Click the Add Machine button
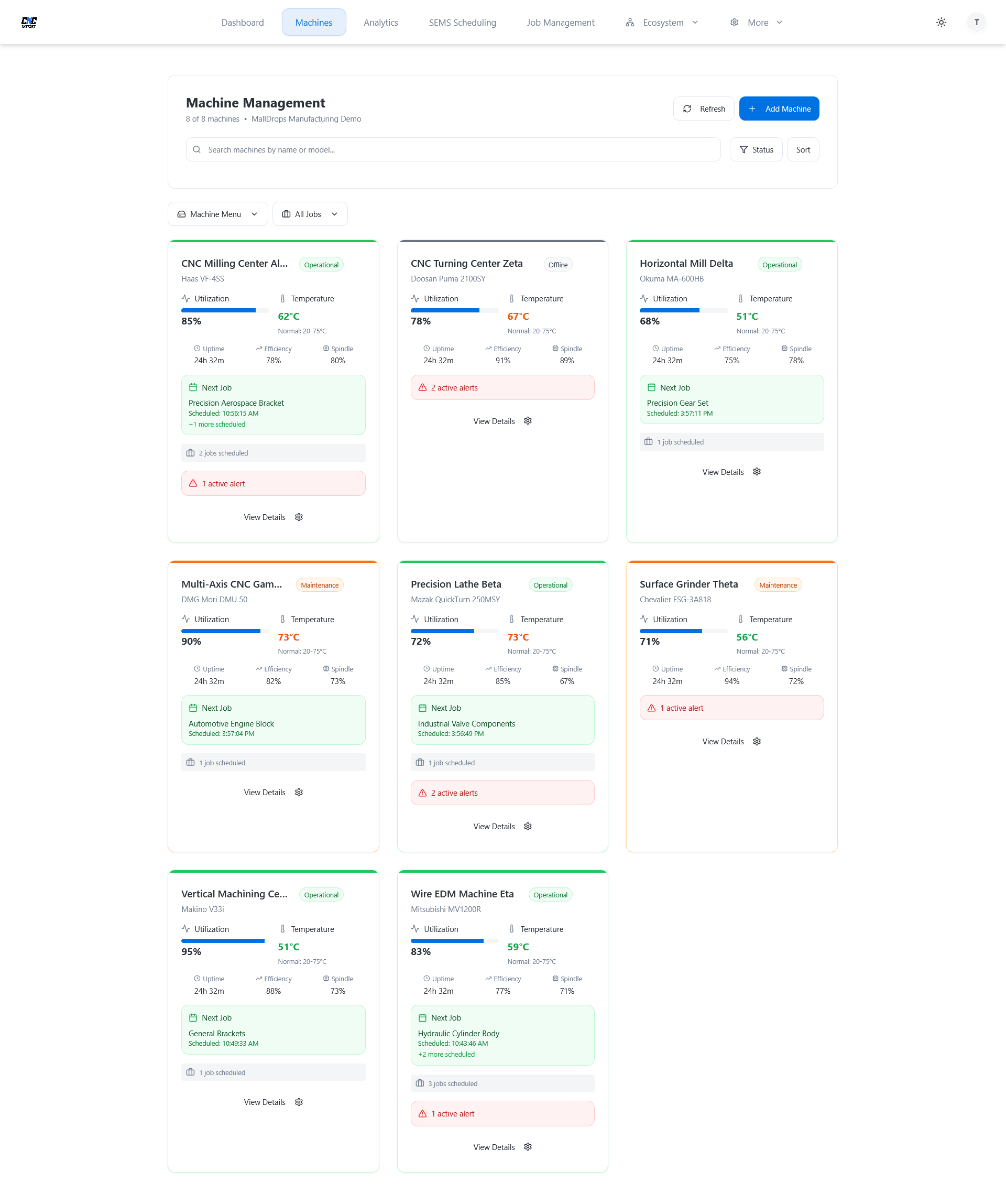Image resolution: width=1006 pixels, height=1204 pixels. point(779,109)
